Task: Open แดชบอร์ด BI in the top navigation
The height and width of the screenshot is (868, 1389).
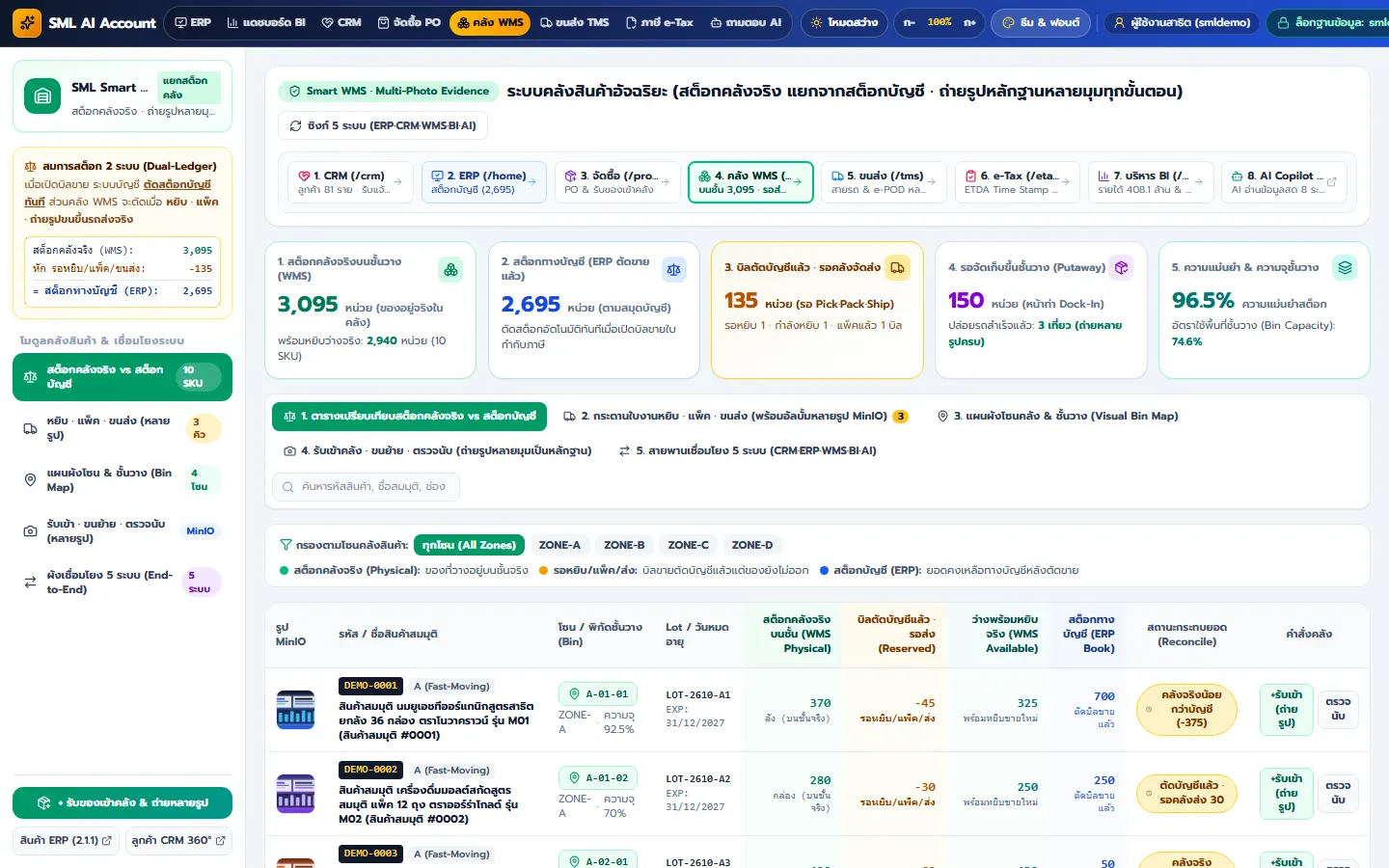Action: [x=266, y=22]
